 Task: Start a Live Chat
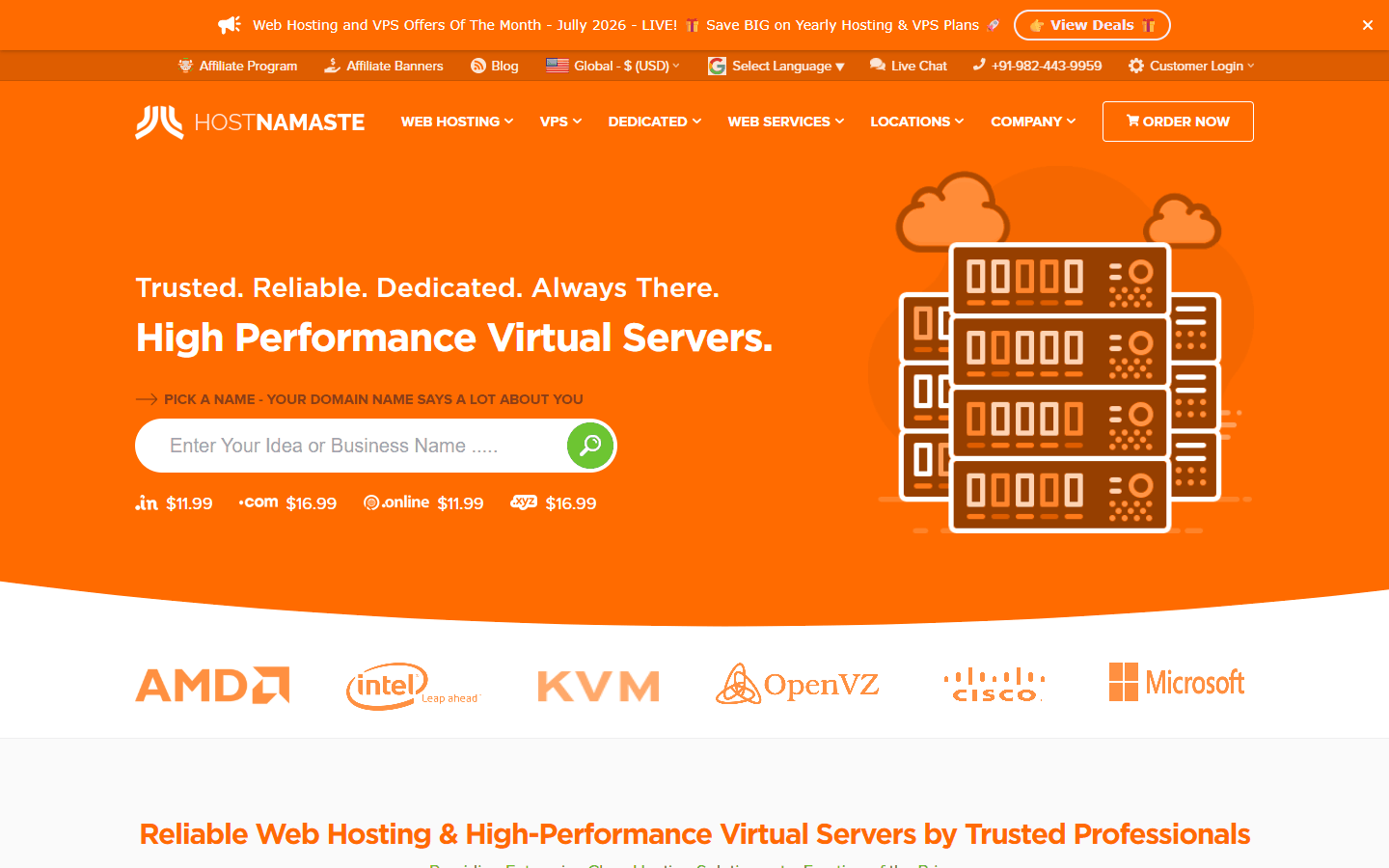[x=919, y=66]
